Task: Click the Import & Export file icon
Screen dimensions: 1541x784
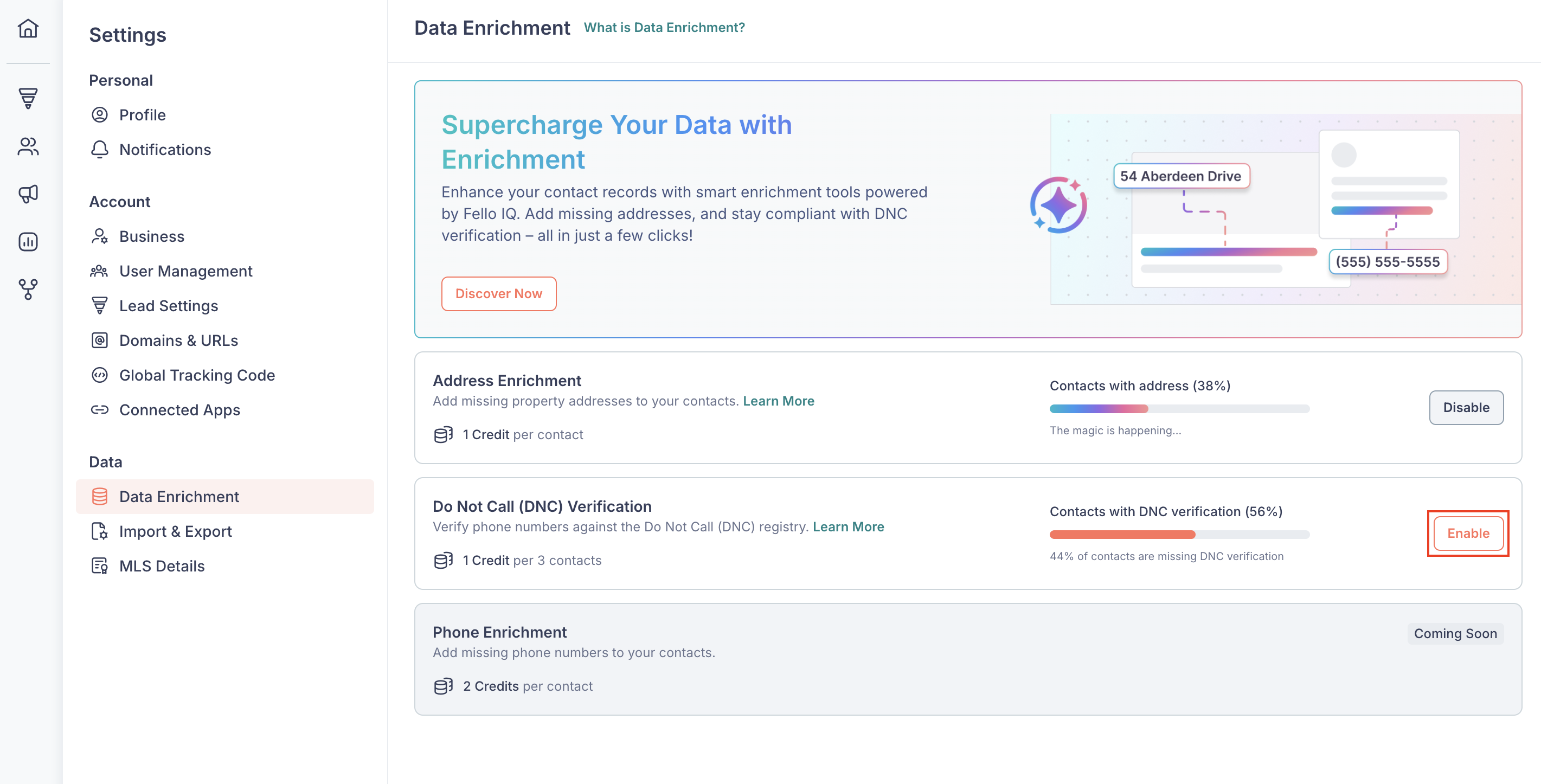Action: coord(99,531)
